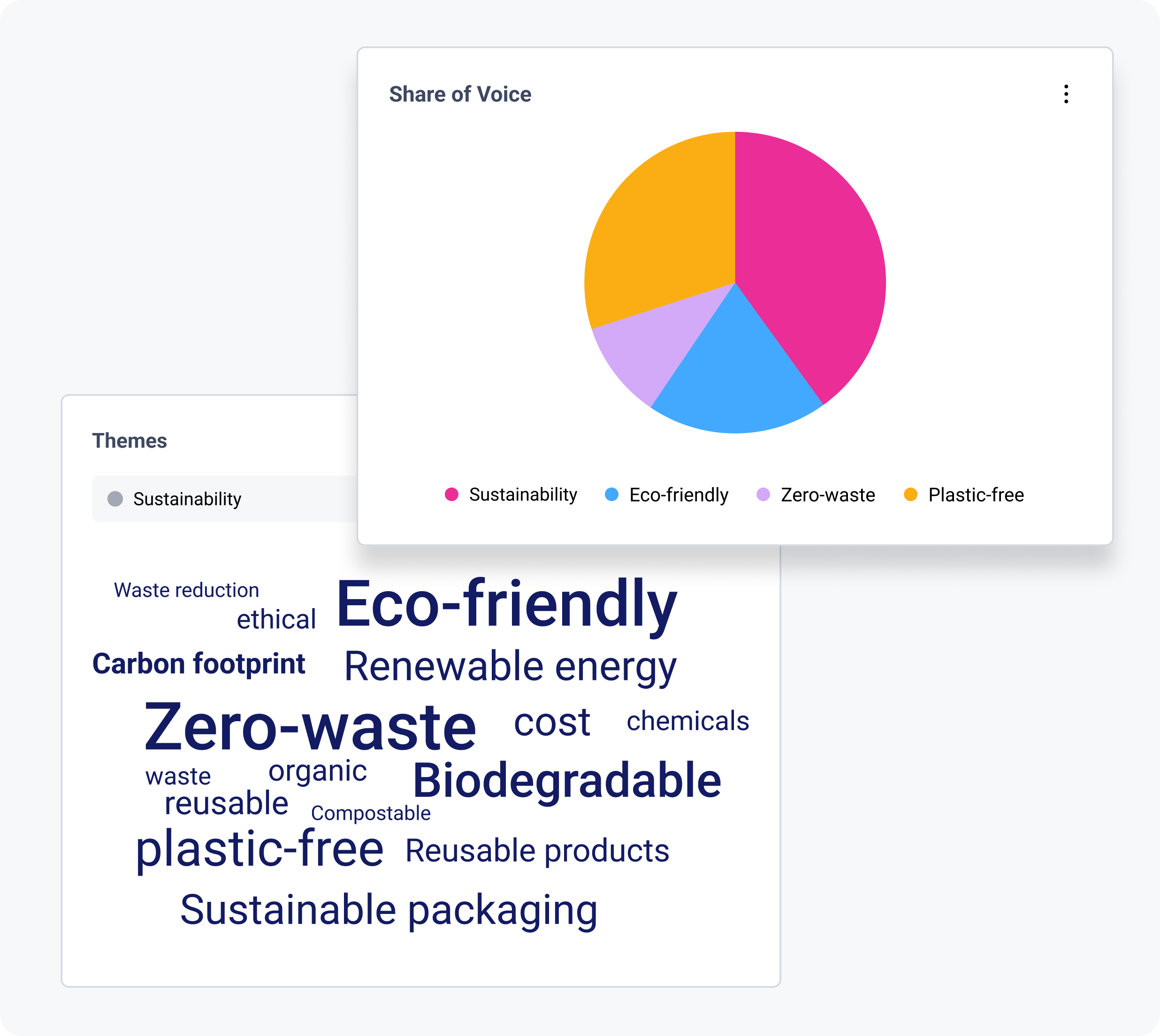
Task: Toggle the Plastic-free legend label
Action: pos(976,495)
